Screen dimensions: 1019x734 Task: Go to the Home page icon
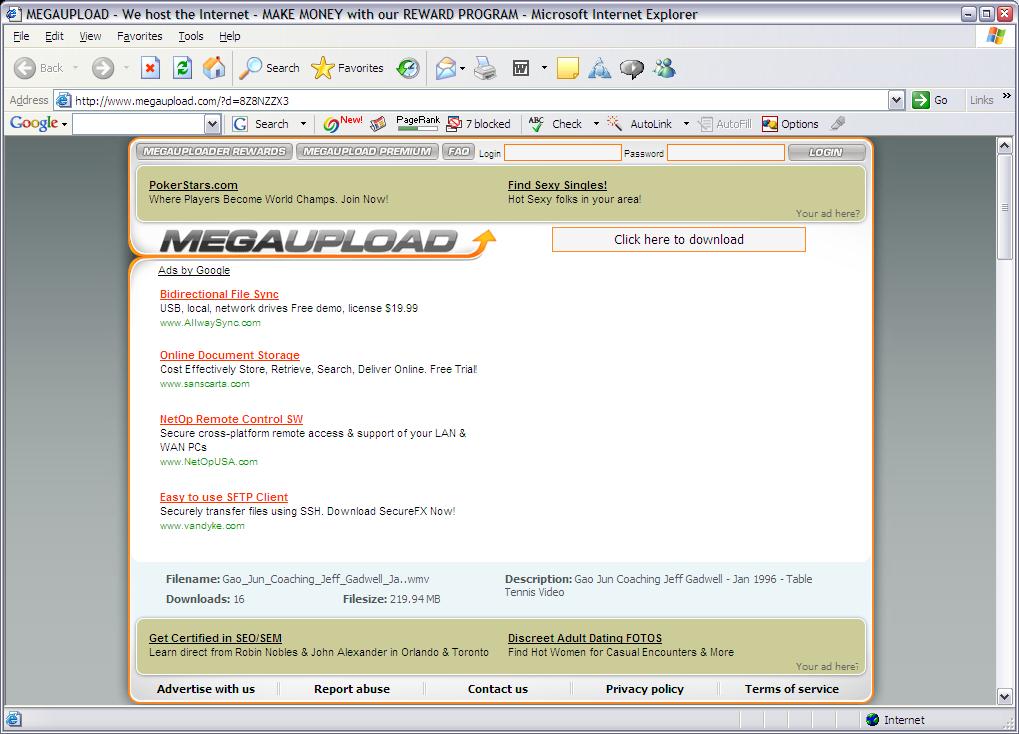214,68
